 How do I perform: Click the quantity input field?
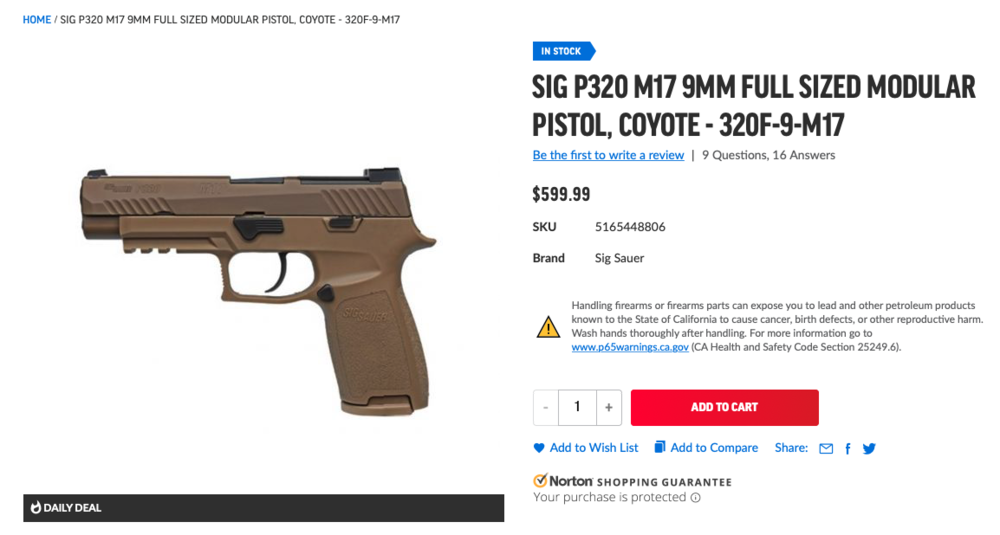[x=577, y=407]
